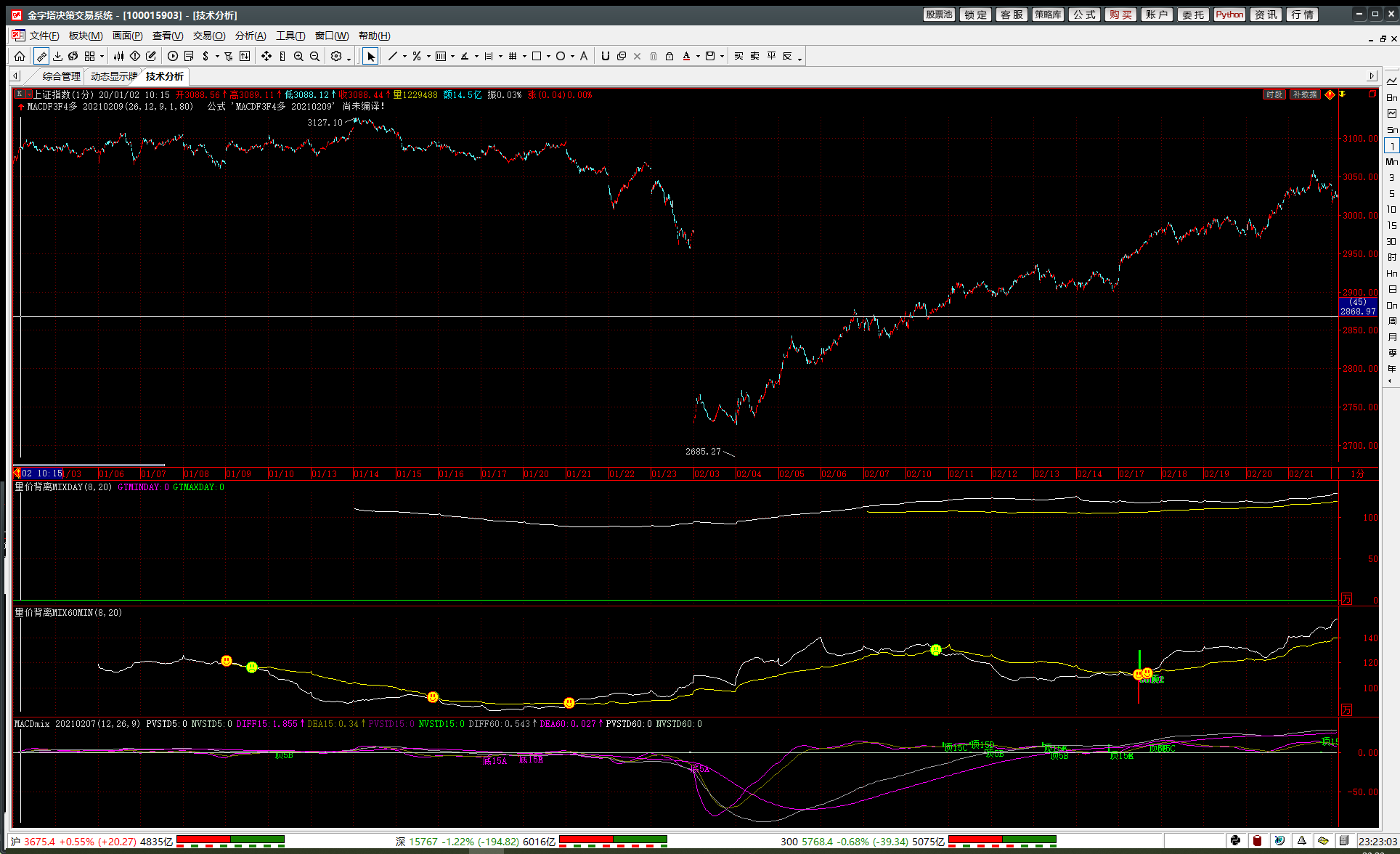The height and width of the screenshot is (854, 1400).
Task: Click the dollar sign trading icon
Action: (x=205, y=56)
